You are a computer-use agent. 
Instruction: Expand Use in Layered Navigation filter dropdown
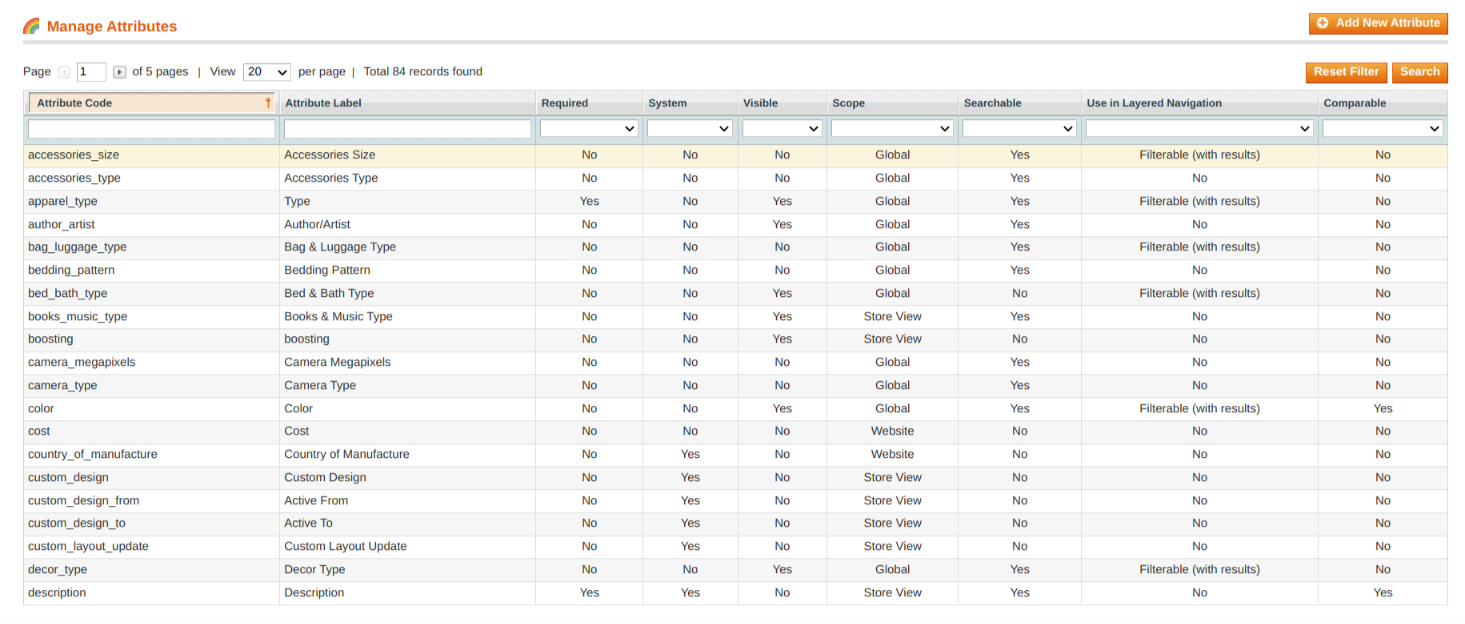pyautogui.click(x=1199, y=129)
